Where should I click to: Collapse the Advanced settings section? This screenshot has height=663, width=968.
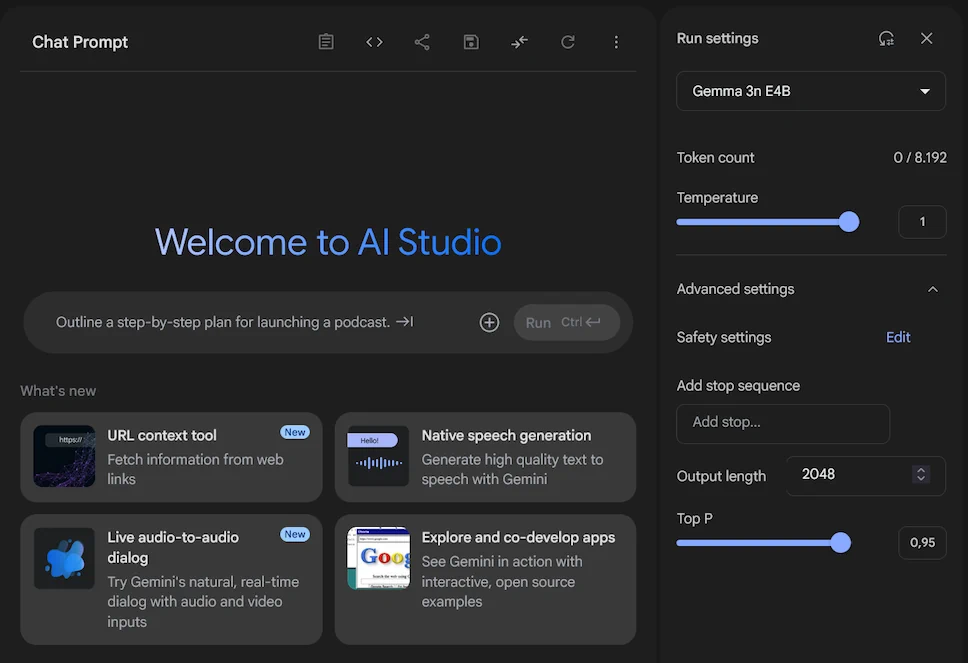pos(933,289)
